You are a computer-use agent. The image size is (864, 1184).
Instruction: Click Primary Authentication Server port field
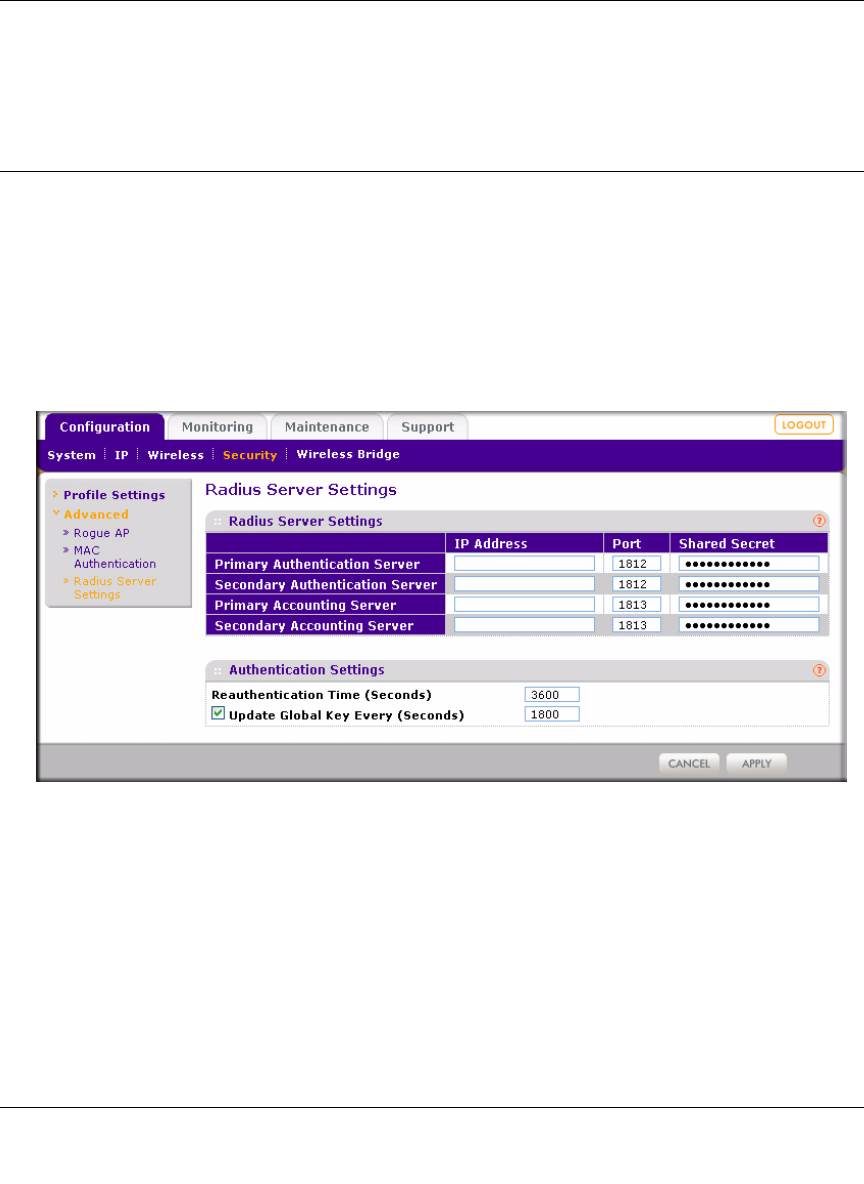click(637, 563)
